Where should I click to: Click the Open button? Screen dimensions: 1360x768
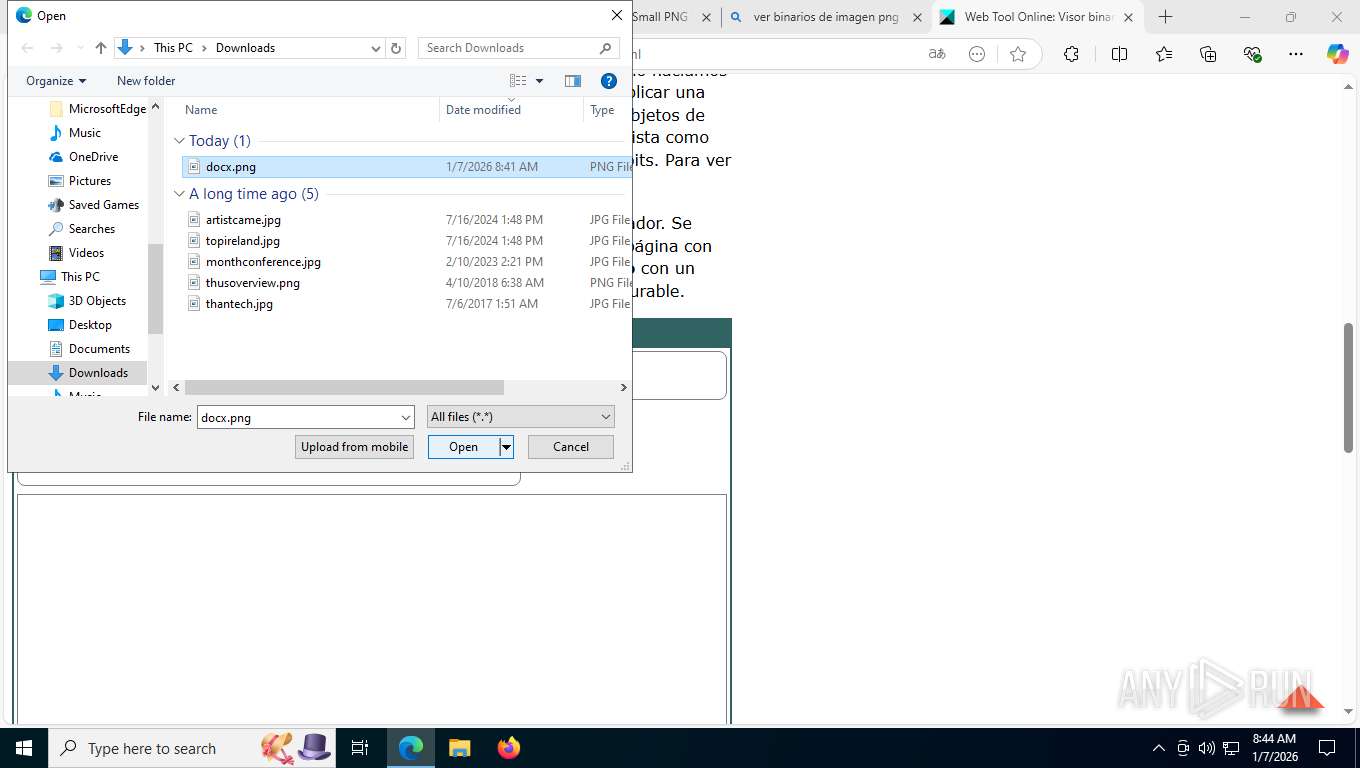pos(464,447)
